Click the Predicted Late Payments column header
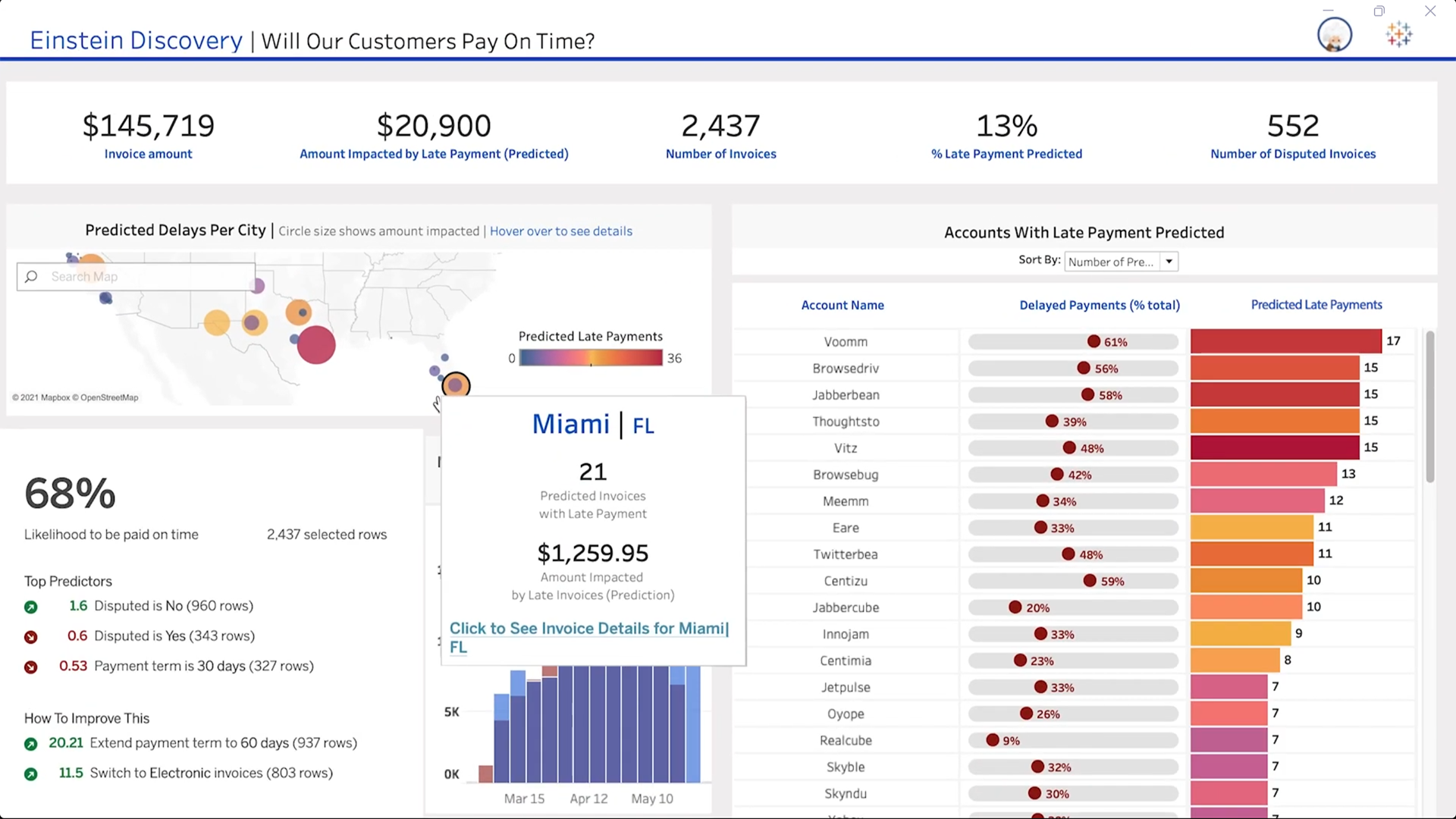The image size is (1456, 819). point(1316,305)
